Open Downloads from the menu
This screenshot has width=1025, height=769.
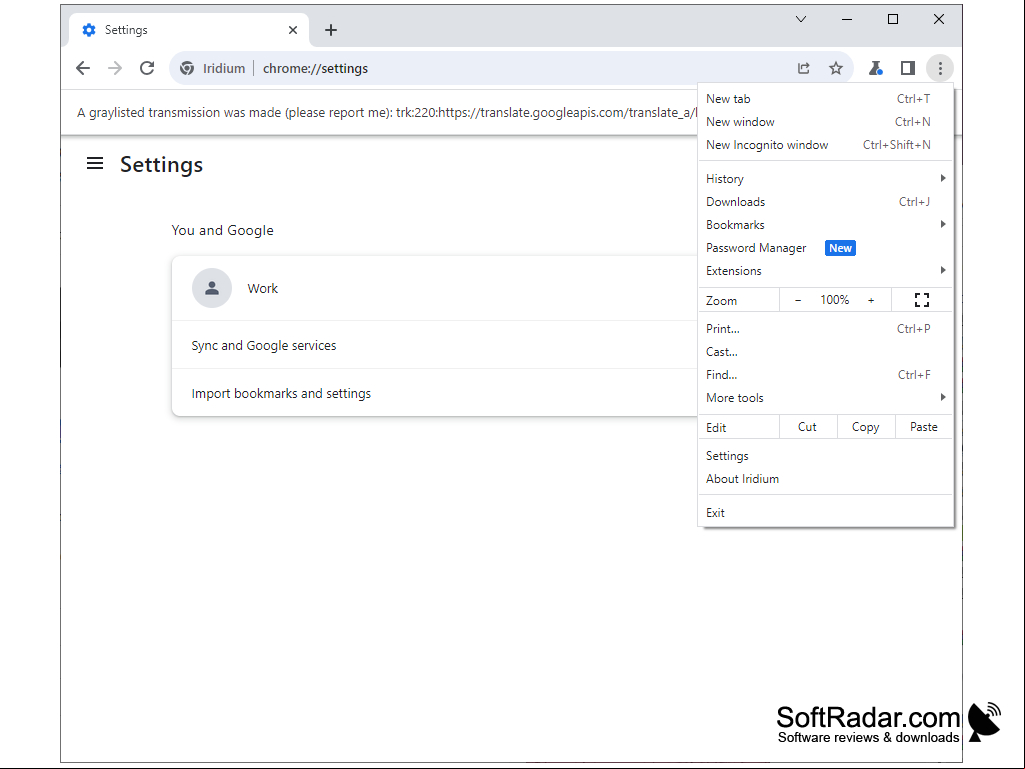coord(826,201)
